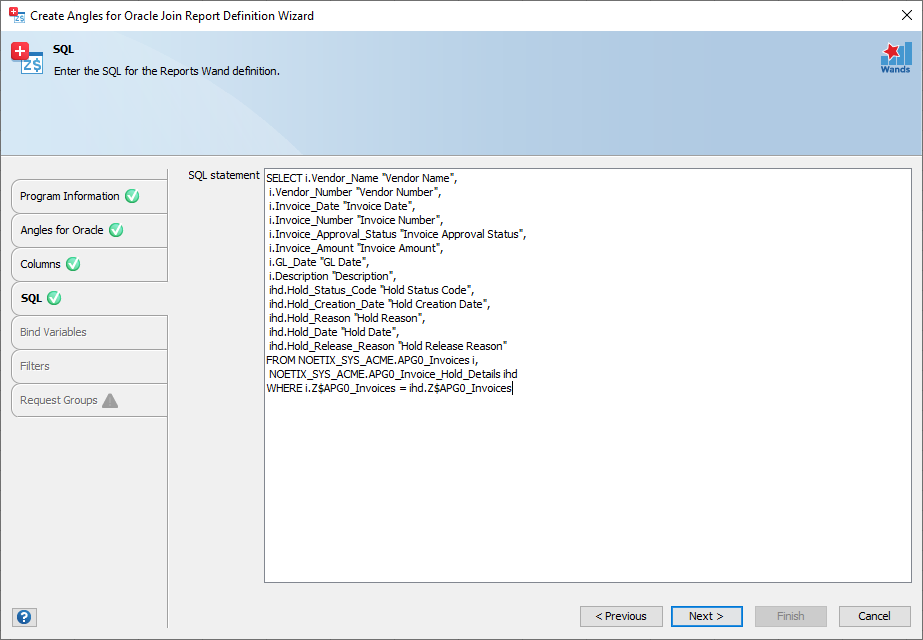Screen dimensions: 923x640
Task: Click the title bar application icon
Action: tap(15, 15)
